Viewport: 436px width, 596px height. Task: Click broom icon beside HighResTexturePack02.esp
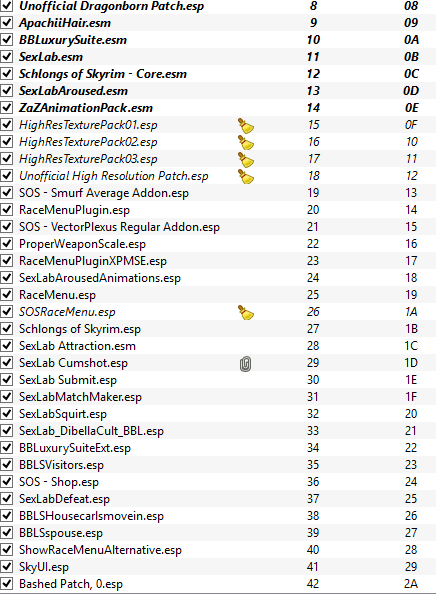click(x=246, y=143)
